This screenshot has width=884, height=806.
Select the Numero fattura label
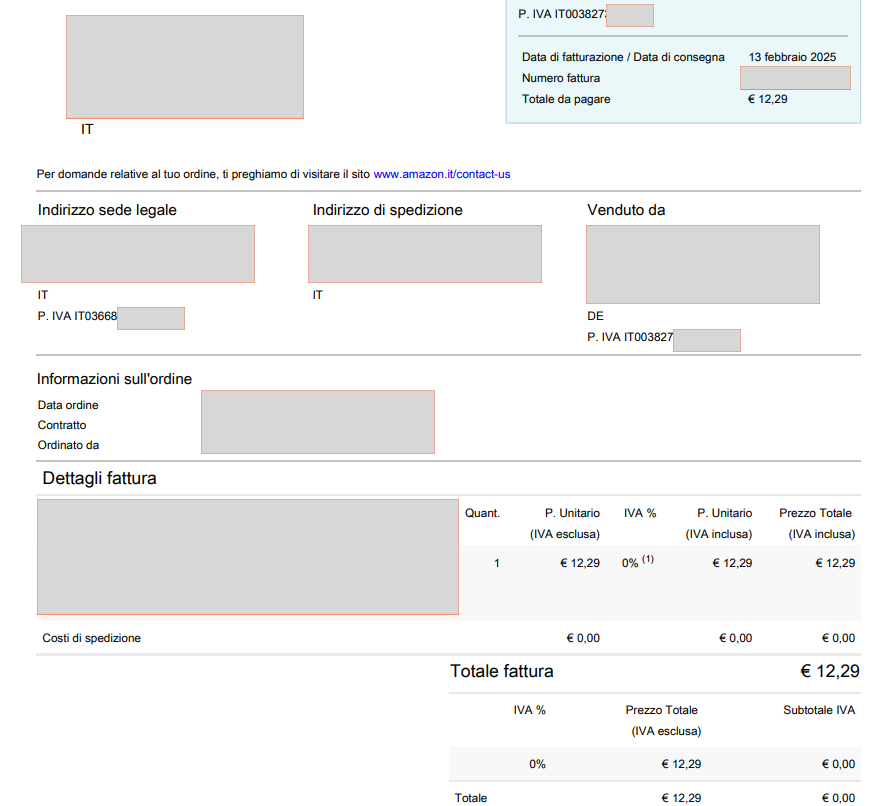pos(560,78)
